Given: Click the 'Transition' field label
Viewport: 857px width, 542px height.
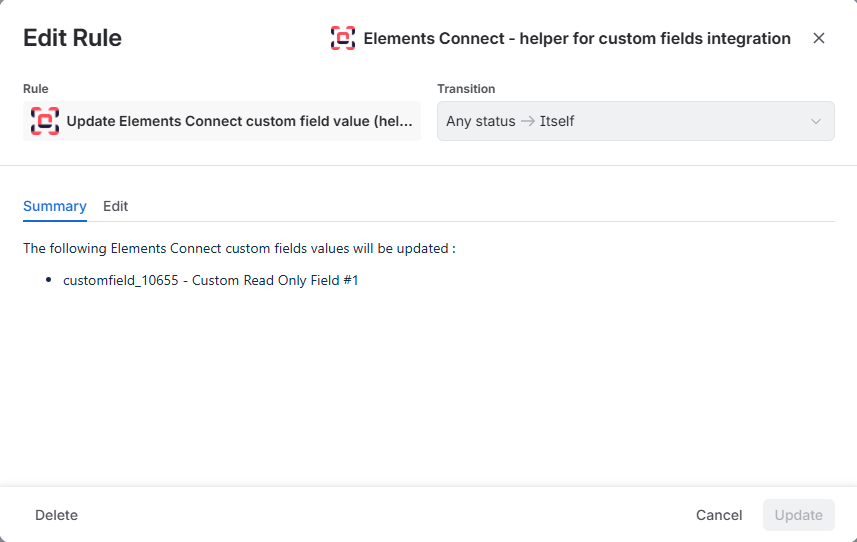Looking at the screenshot, I should point(466,89).
